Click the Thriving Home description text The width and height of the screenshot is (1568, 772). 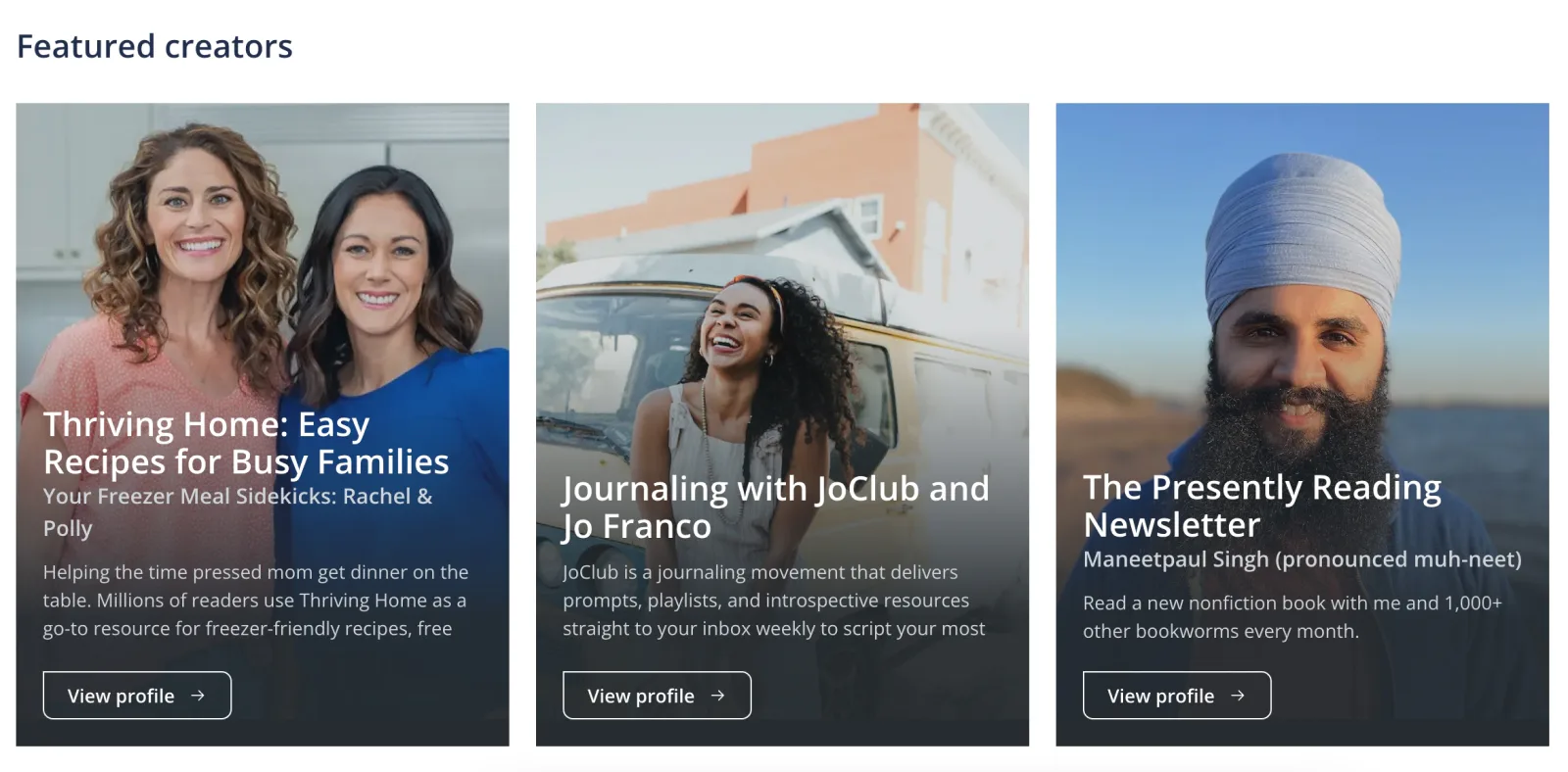(x=255, y=600)
